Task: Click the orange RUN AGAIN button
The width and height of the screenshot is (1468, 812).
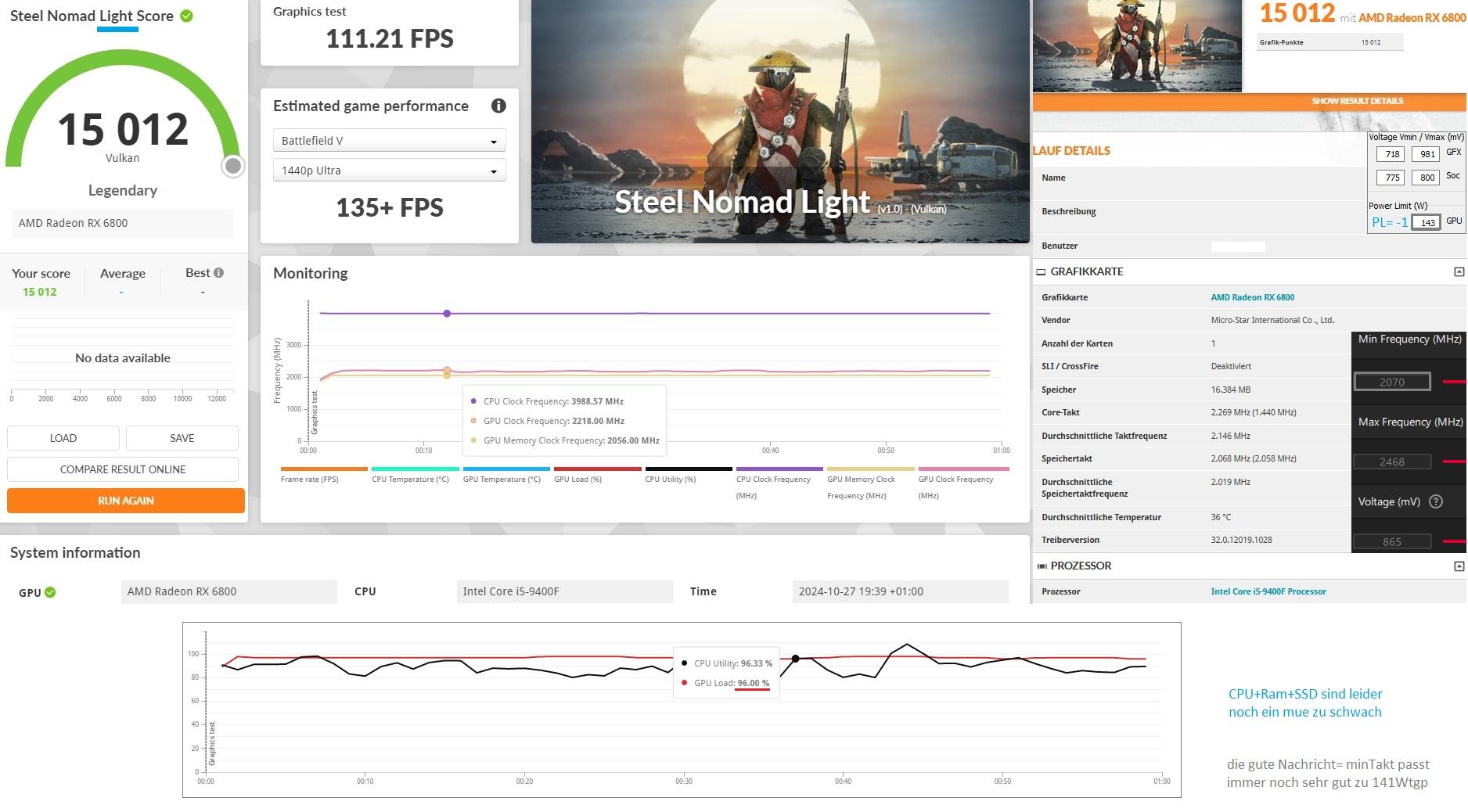Action: point(126,501)
